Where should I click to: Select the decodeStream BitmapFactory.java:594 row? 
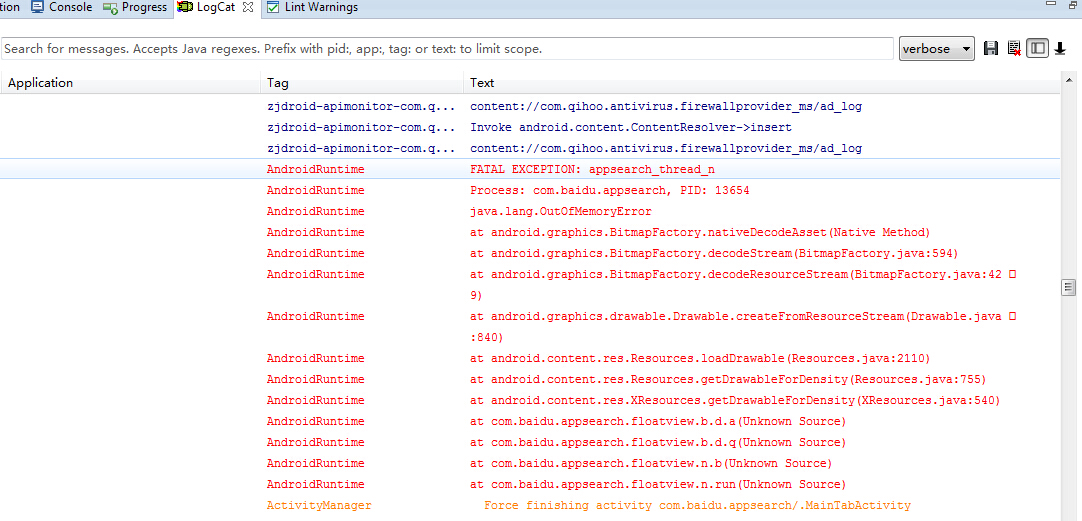pyautogui.click(x=530, y=253)
